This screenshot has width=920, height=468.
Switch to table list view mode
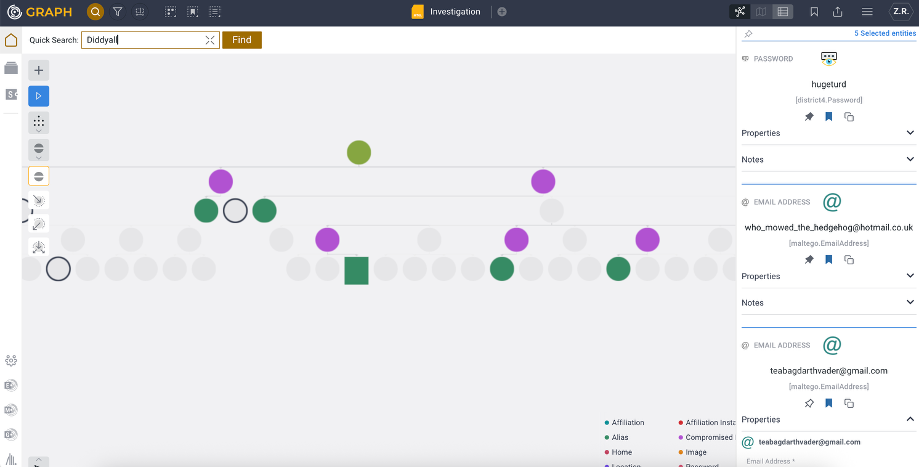(783, 12)
